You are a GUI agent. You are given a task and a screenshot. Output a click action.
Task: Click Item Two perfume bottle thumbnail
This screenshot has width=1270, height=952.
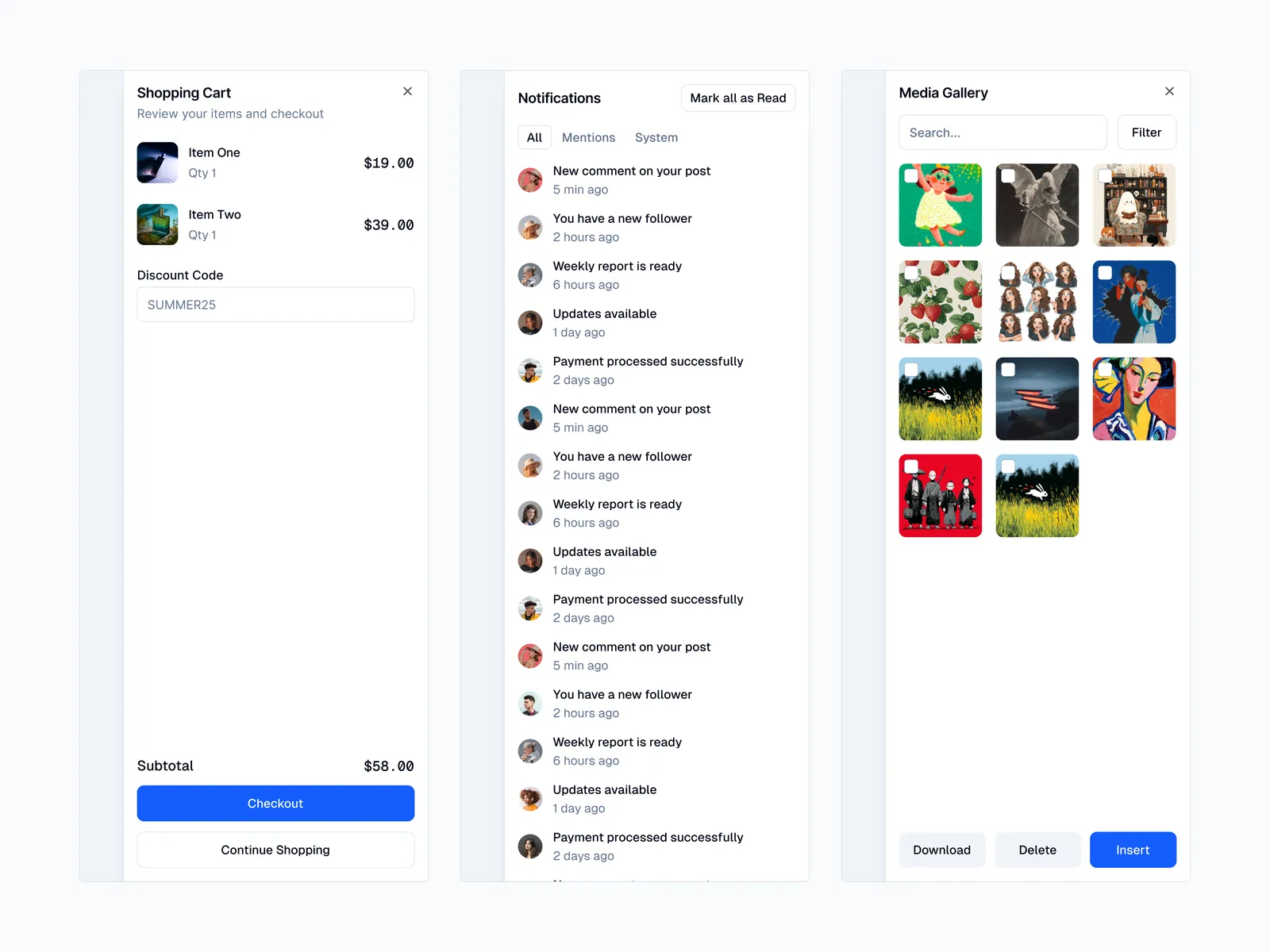click(157, 225)
